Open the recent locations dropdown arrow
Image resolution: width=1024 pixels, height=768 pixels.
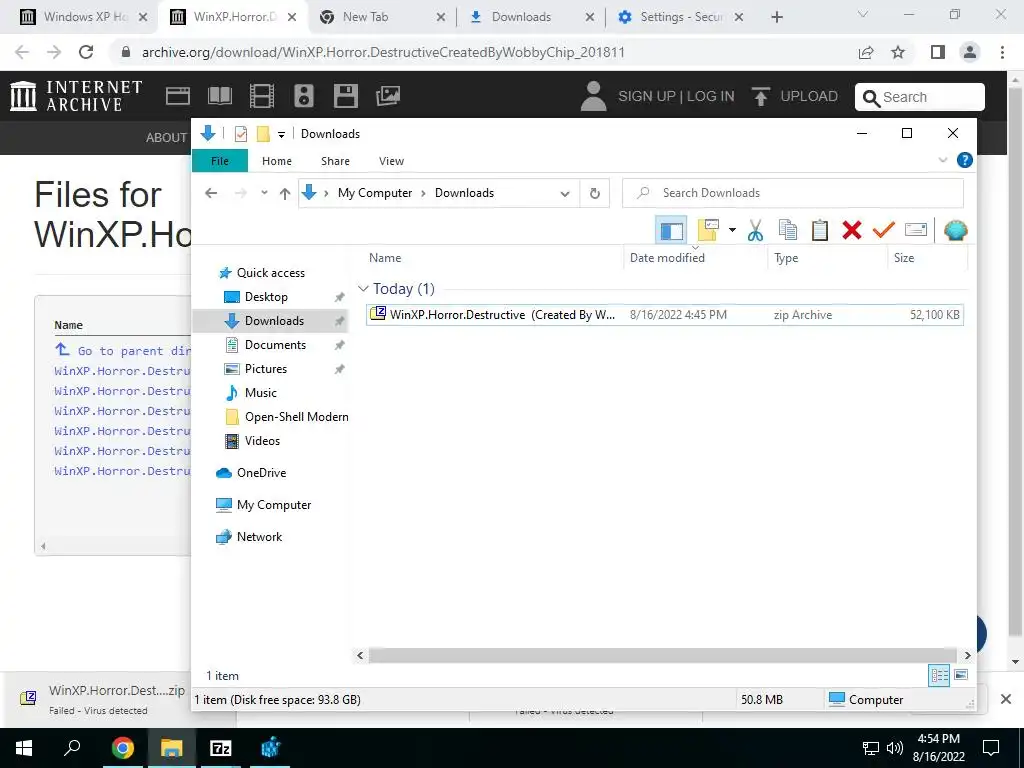tap(264, 193)
